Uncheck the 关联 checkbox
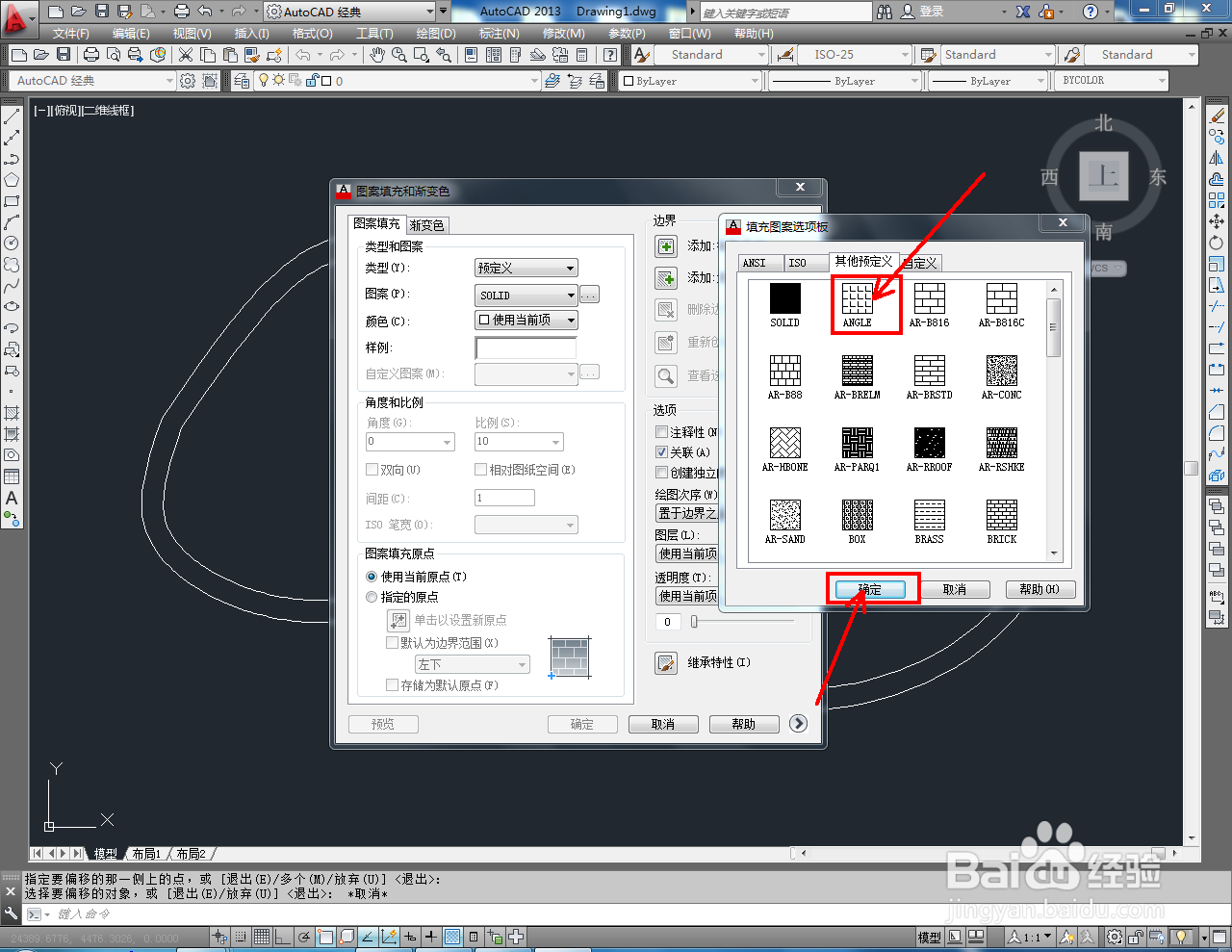This screenshot has height=952, width=1232. pos(661,452)
